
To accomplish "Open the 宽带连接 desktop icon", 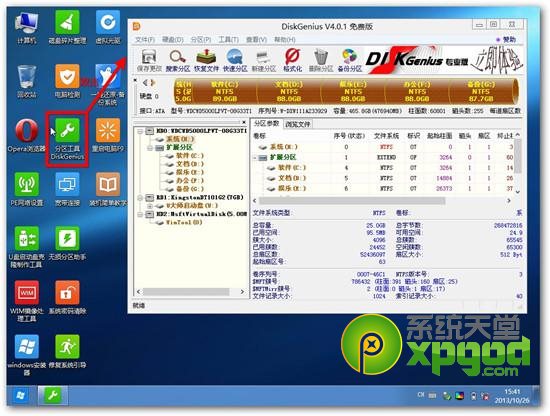I will coord(67,189).
